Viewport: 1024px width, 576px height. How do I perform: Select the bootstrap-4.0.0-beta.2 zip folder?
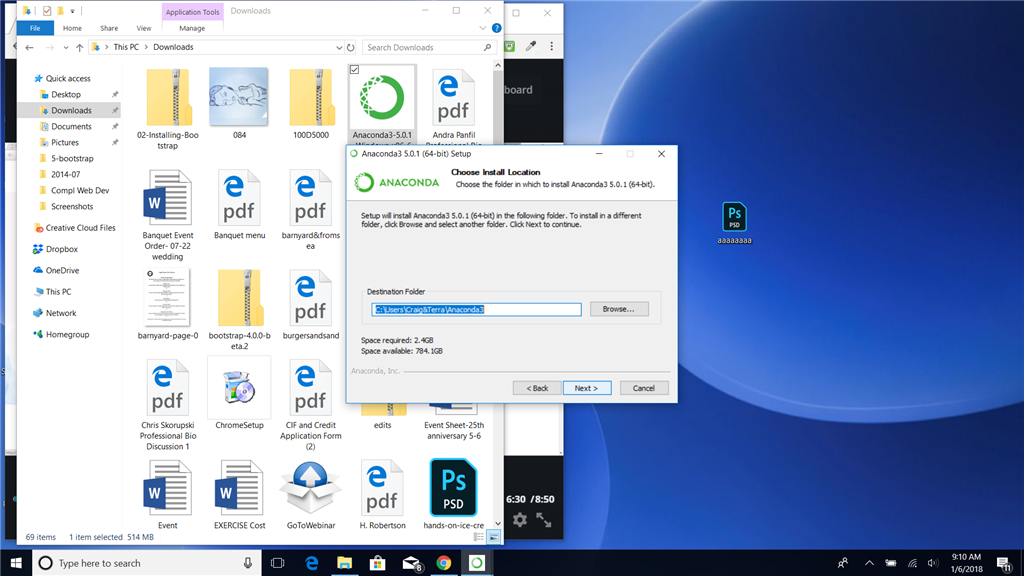239,298
